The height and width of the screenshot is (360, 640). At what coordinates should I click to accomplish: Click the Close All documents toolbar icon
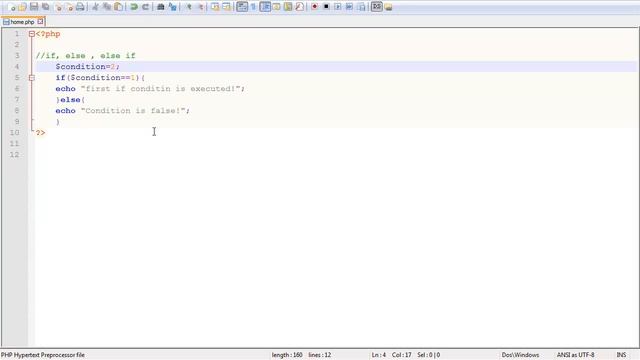coord(69,7)
